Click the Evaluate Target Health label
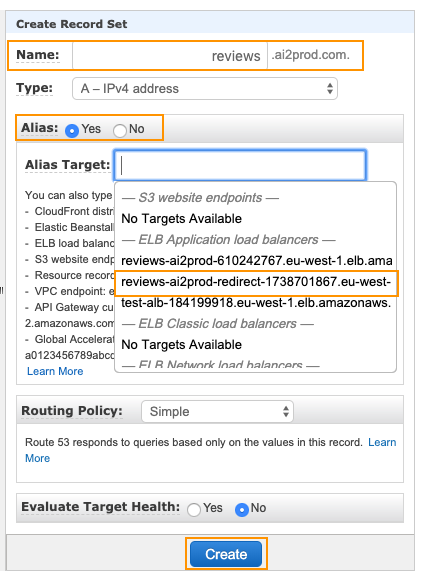 (x=101, y=507)
